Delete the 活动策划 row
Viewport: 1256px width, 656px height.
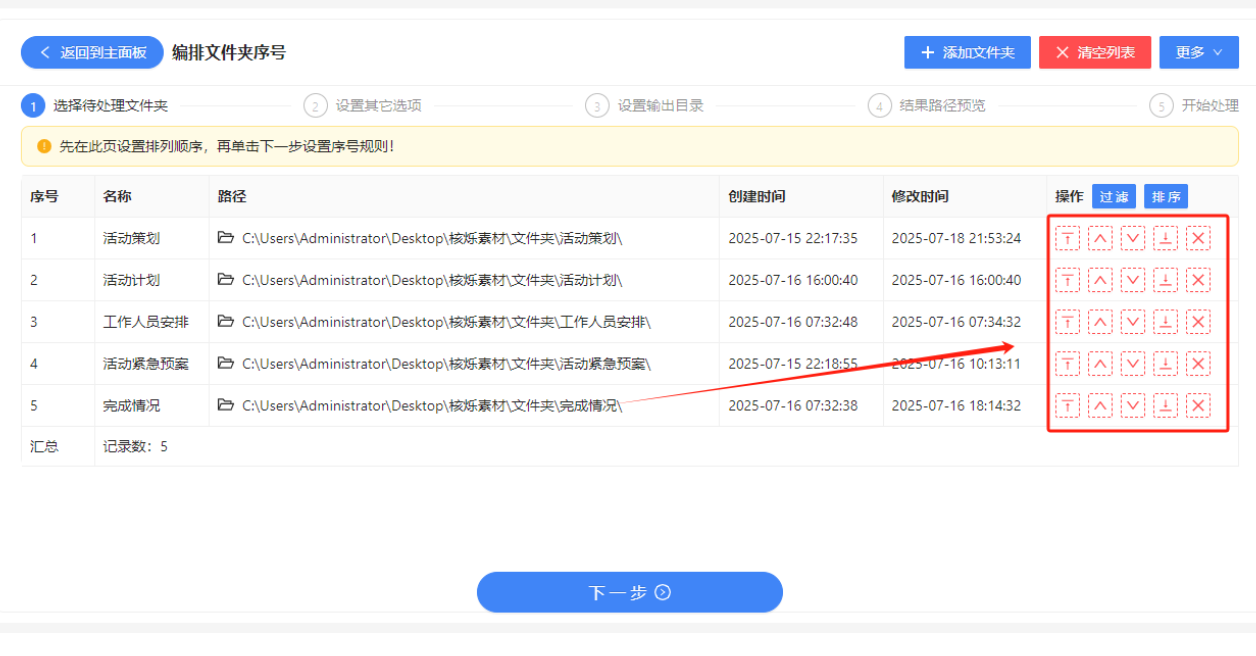[1198, 238]
